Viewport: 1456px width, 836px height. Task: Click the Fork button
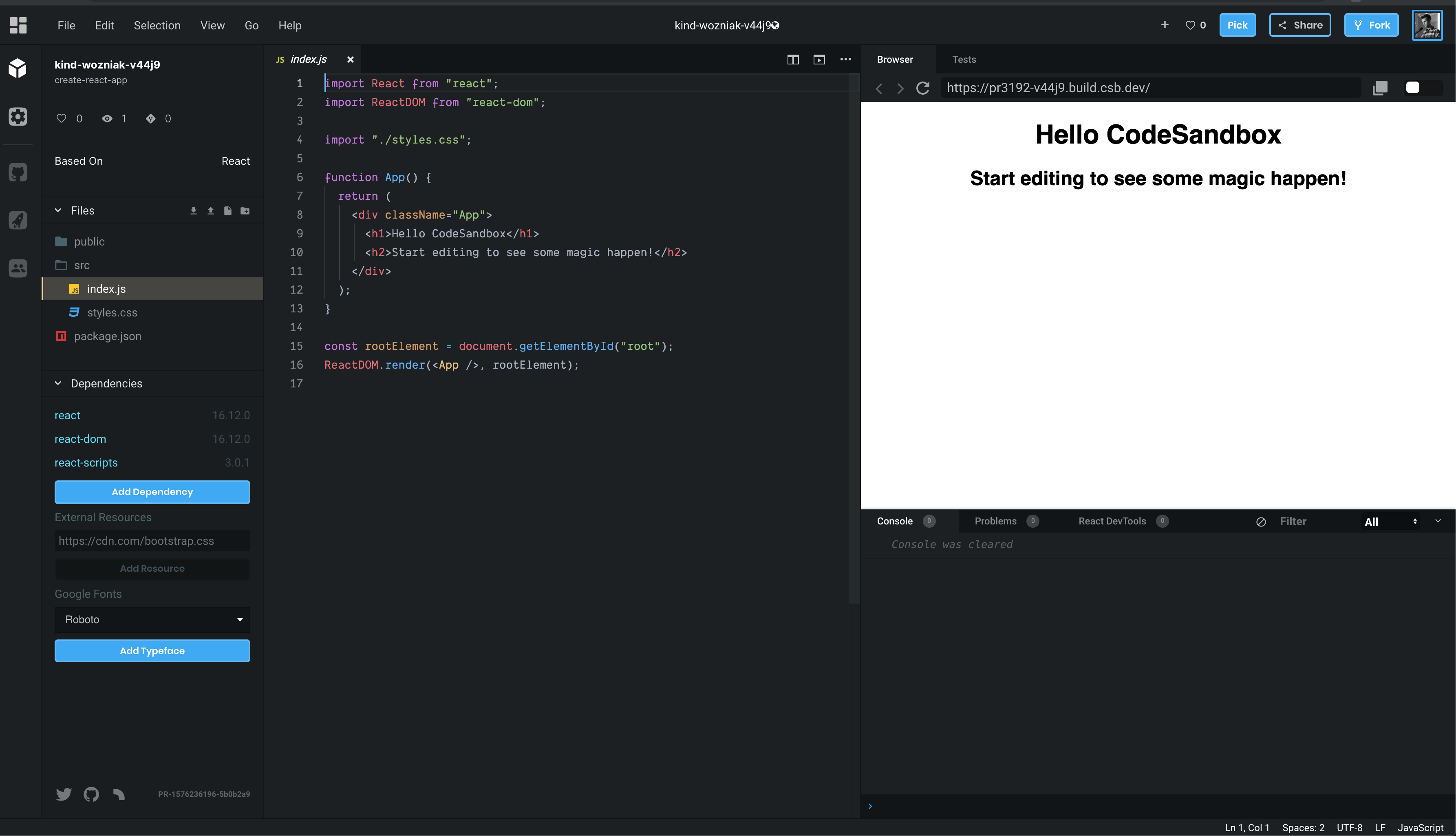1371,25
